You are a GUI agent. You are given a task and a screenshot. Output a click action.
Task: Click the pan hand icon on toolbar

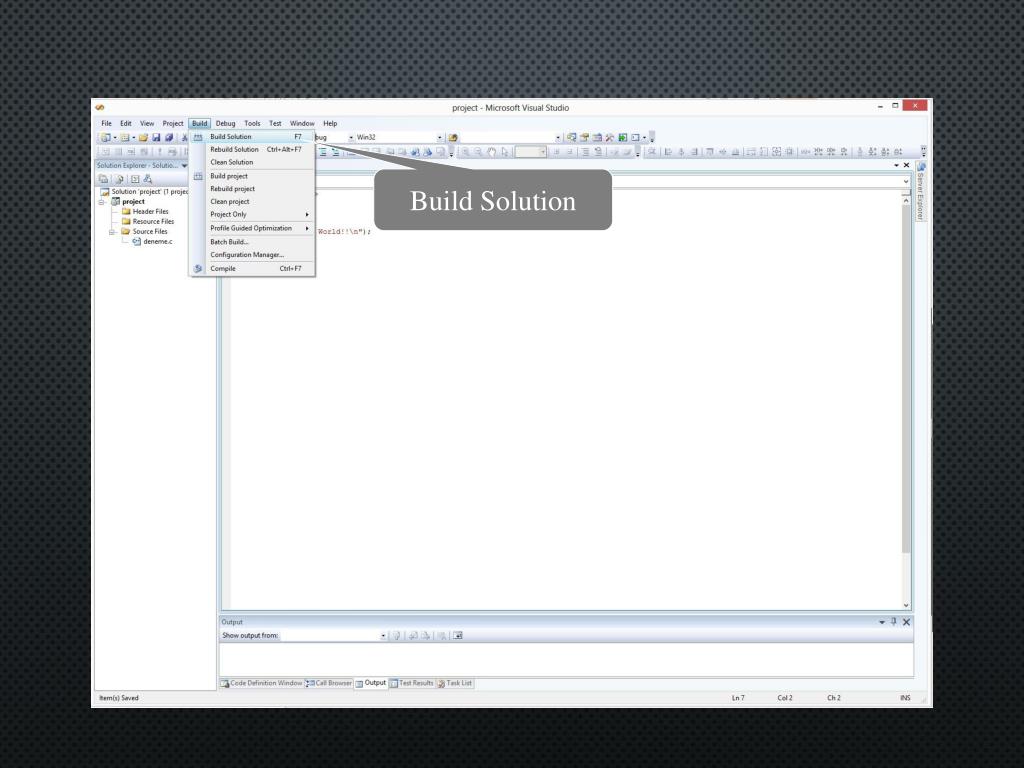tap(492, 152)
